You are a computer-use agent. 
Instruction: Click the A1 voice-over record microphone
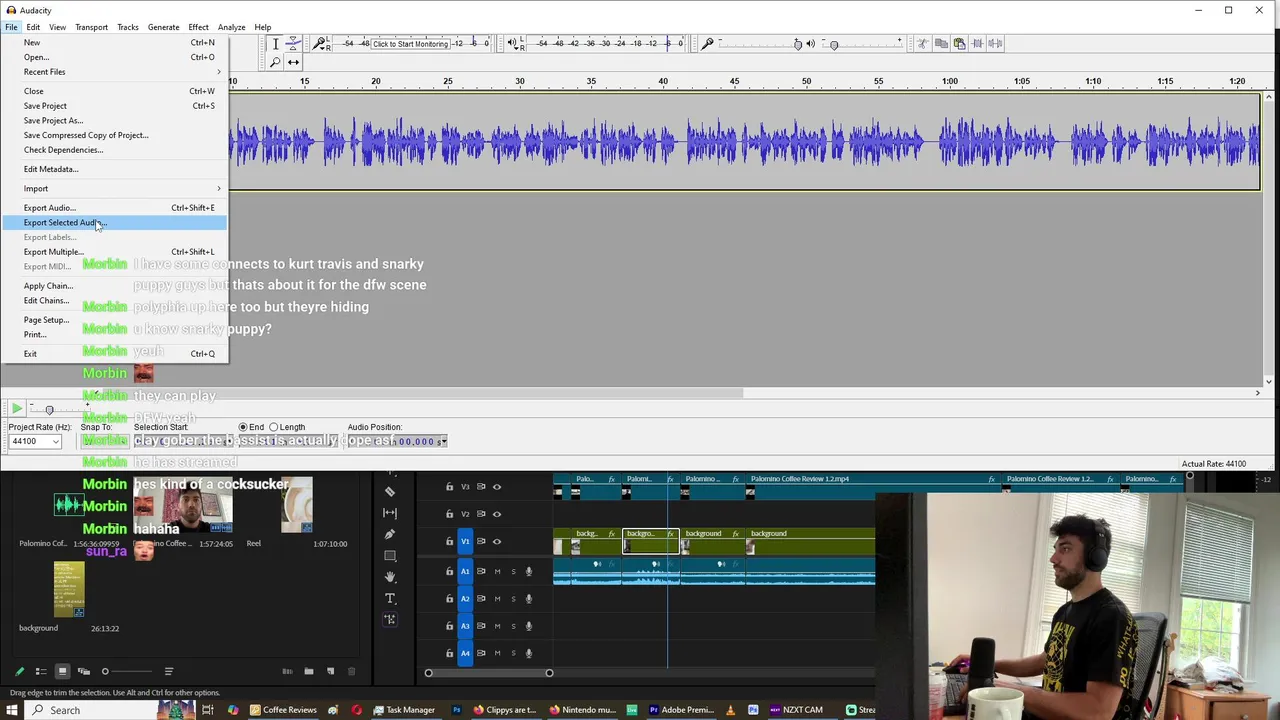click(x=529, y=572)
